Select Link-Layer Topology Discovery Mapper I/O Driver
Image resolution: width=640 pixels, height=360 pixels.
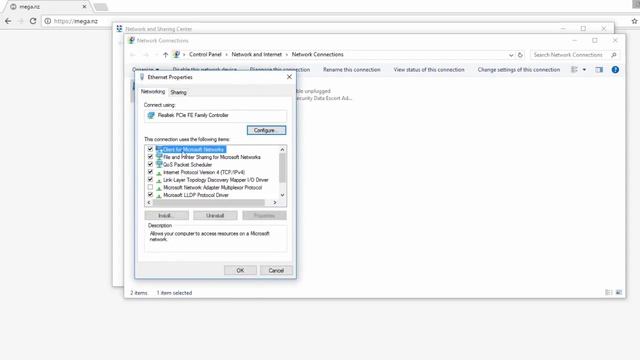pyautogui.click(x=216, y=180)
